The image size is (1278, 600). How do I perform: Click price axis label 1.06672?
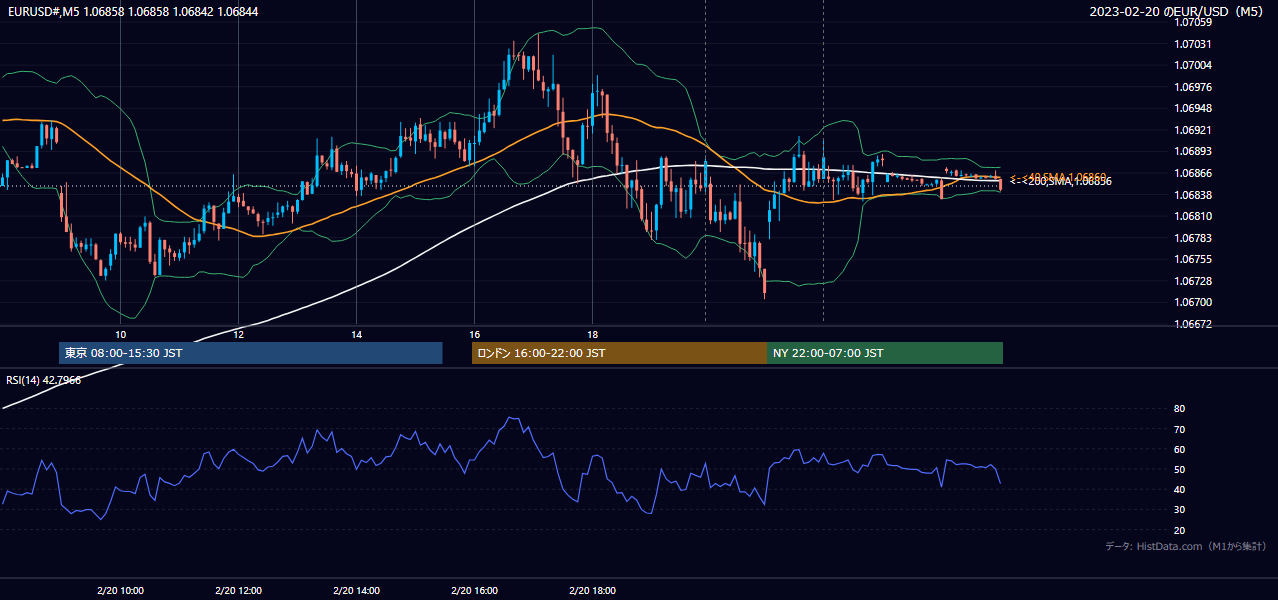coord(1192,324)
